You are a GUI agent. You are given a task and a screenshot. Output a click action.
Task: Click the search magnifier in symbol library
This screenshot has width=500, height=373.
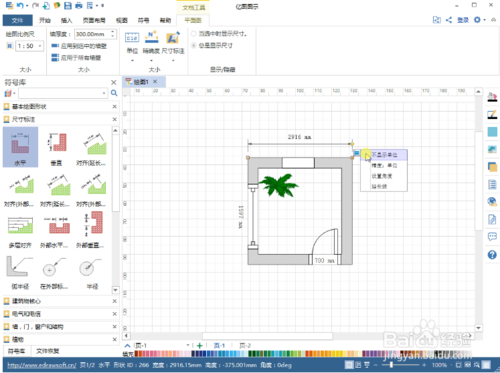point(114,93)
